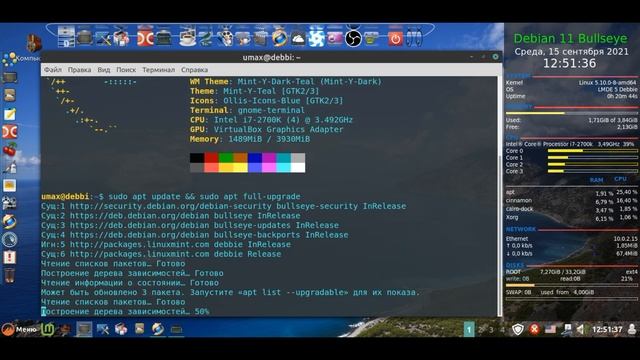Open the yellow notepad icon in left dock
The width and height of the screenshot is (640, 360).
[x=9, y=114]
